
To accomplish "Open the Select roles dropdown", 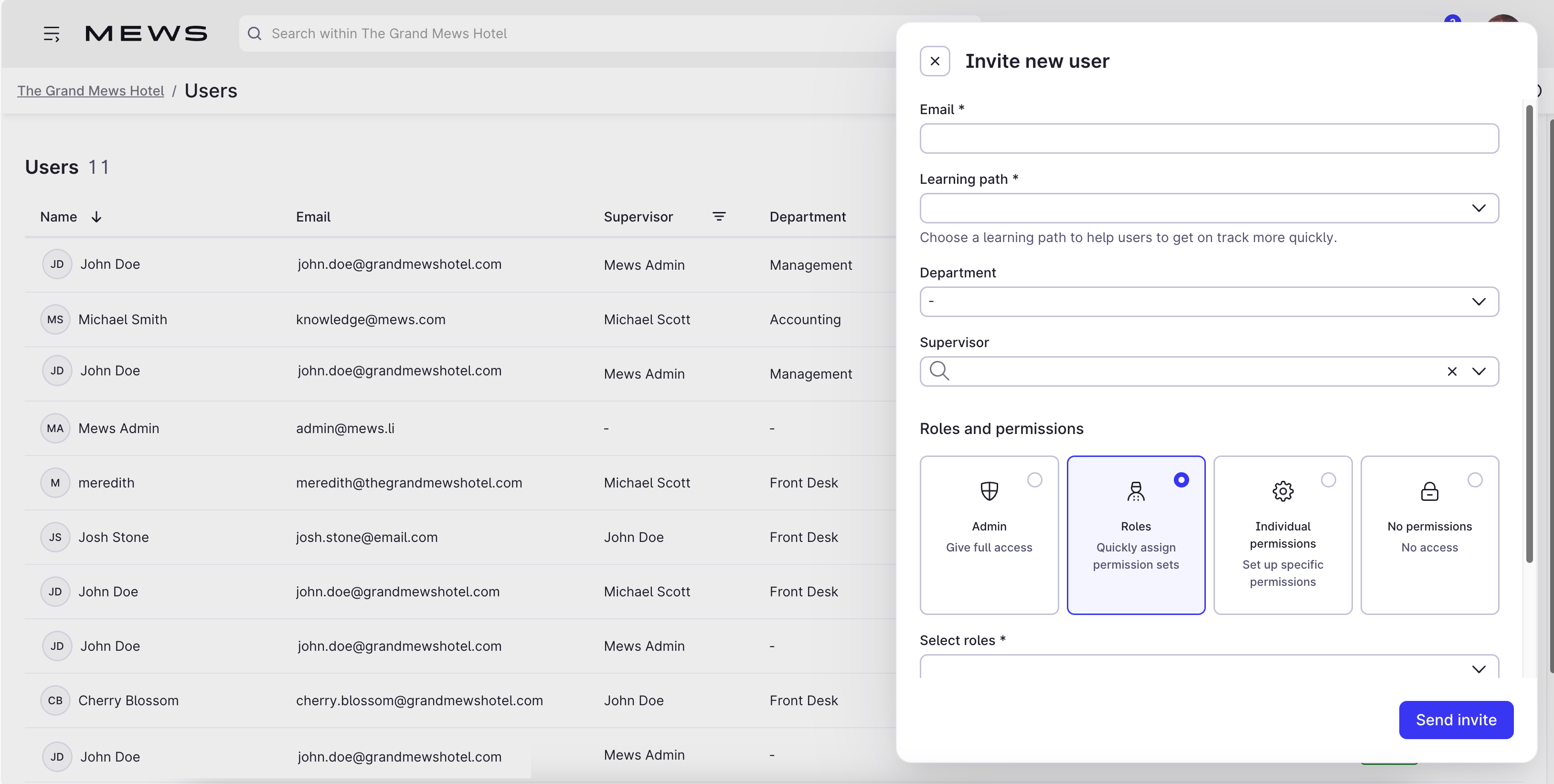I will [x=1208, y=668].
